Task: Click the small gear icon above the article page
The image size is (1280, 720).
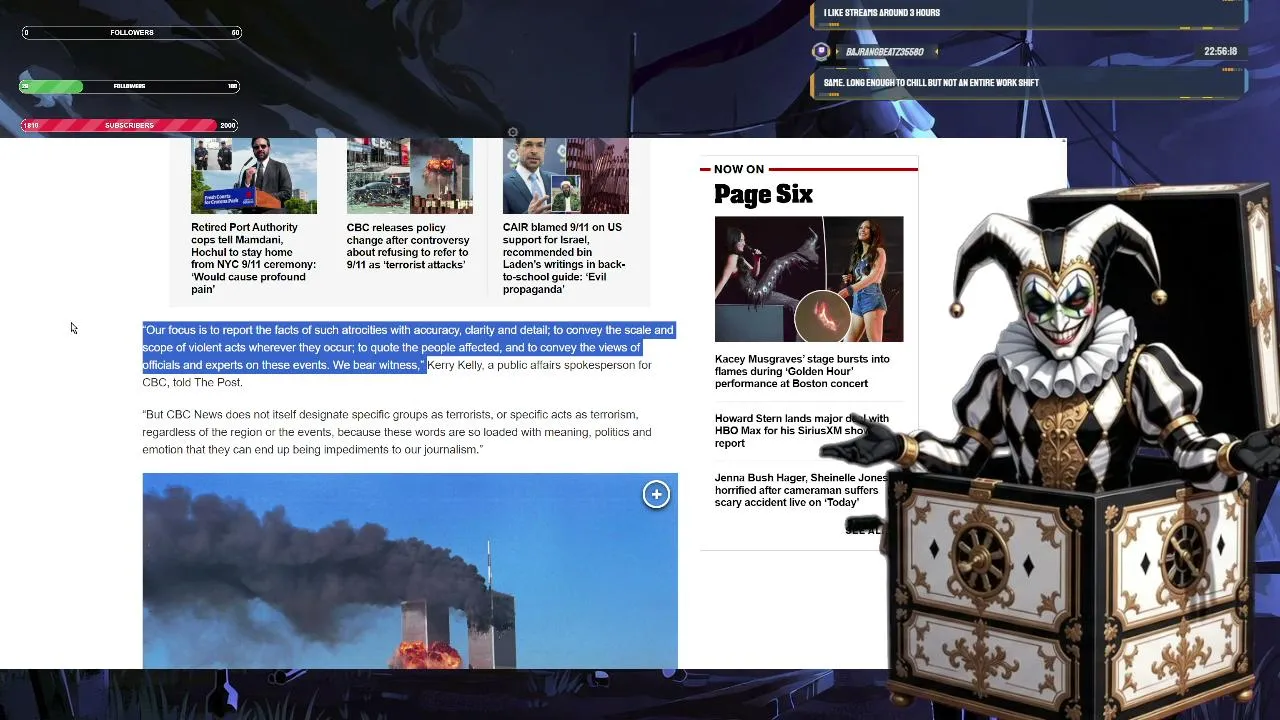Action: [513, 132]
